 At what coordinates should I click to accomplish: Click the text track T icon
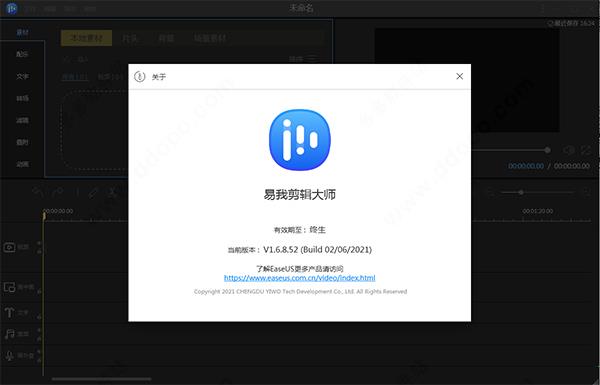(9, 312)
